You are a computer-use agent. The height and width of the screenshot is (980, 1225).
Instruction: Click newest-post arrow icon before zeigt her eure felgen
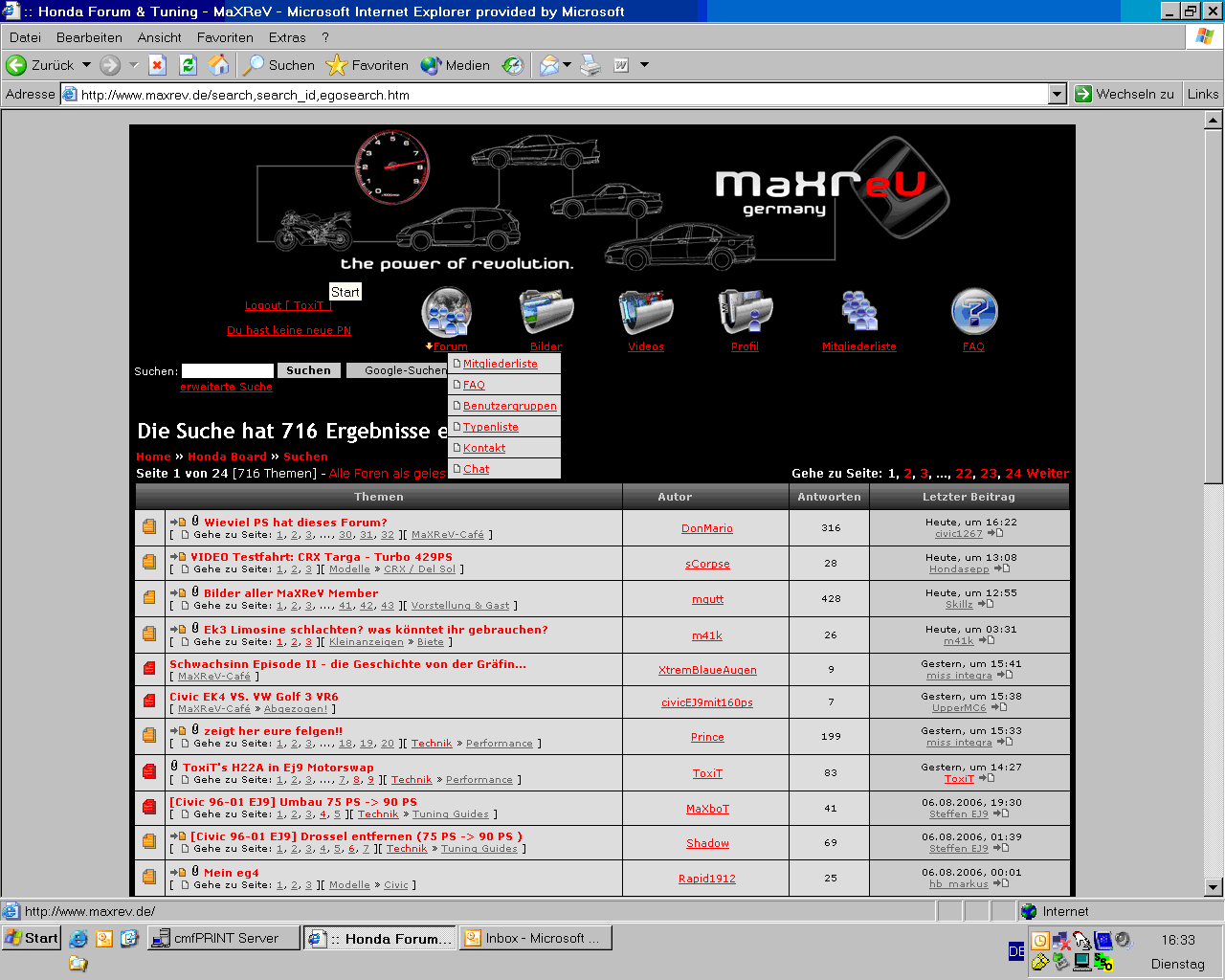coord(178,730)
